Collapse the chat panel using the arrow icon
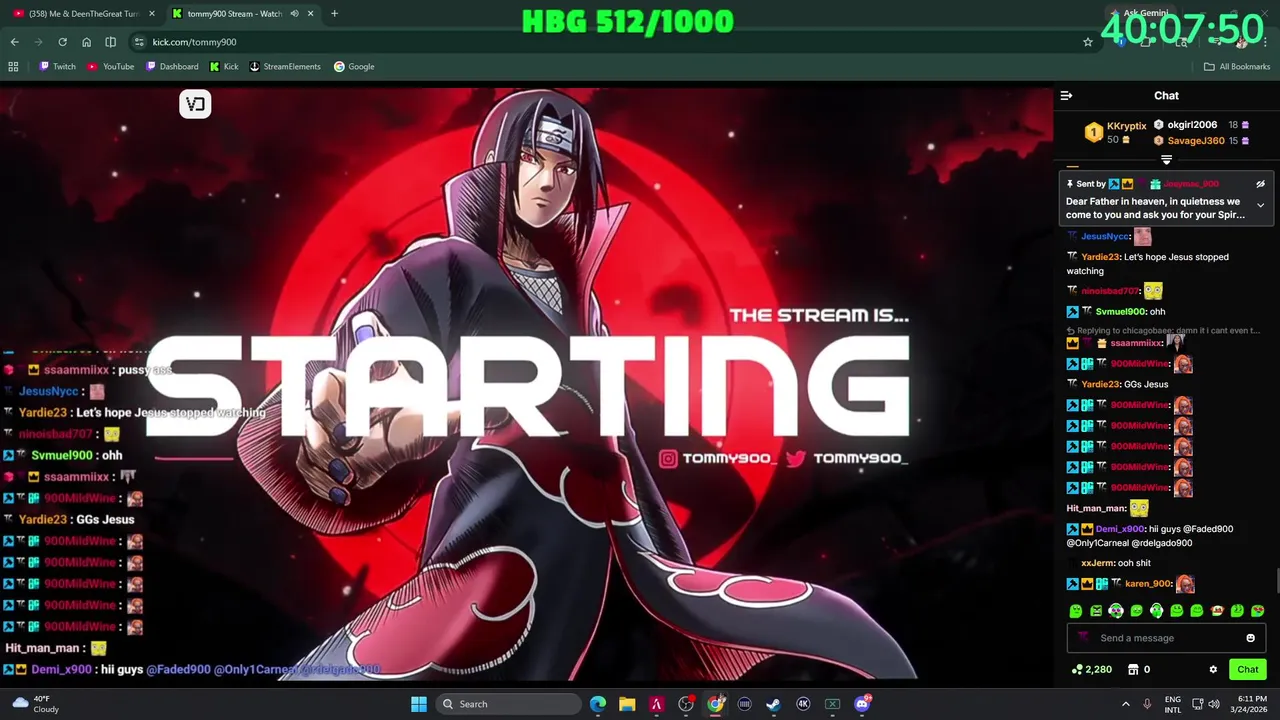 point(1066,96)
